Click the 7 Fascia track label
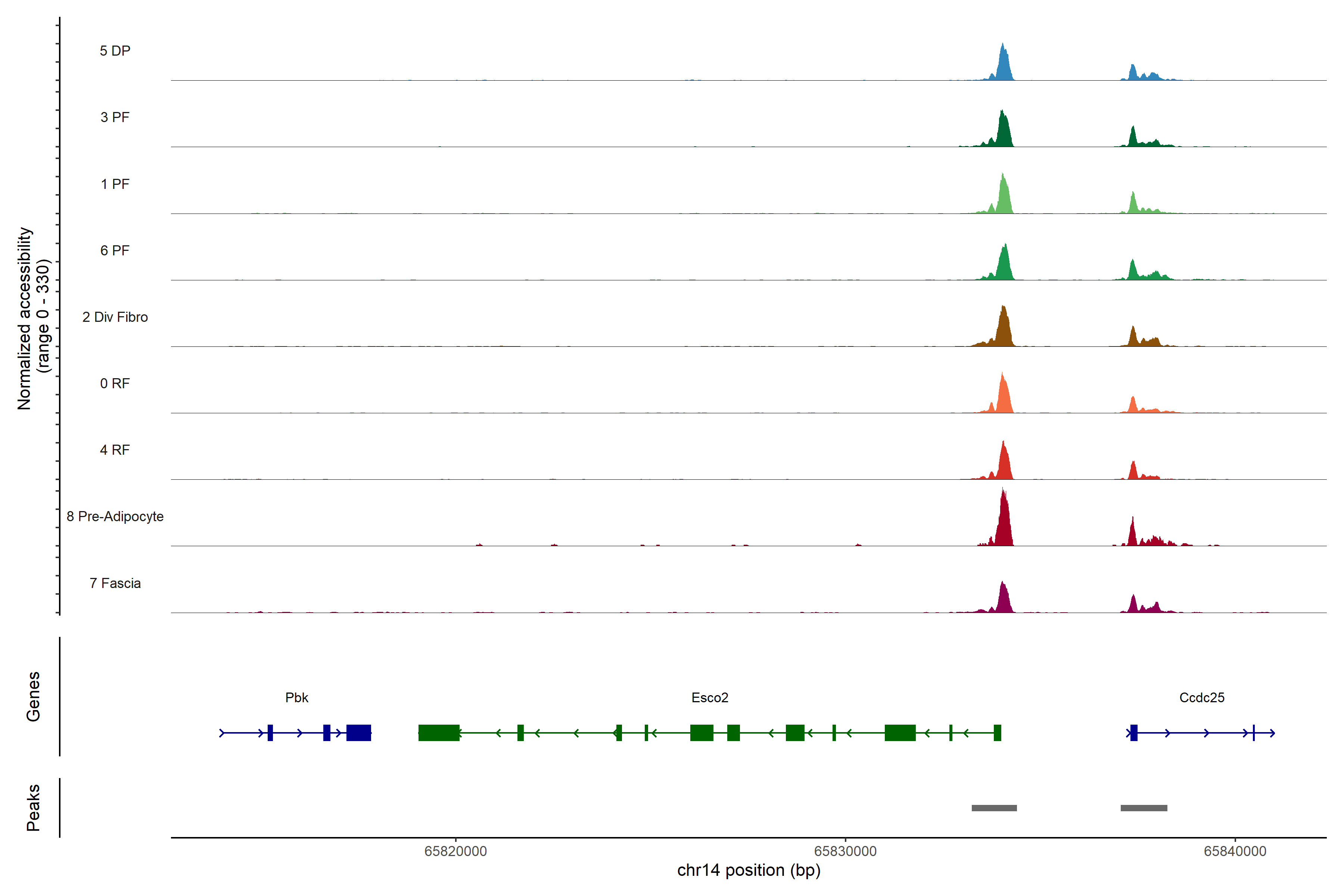 click(115, 584)
